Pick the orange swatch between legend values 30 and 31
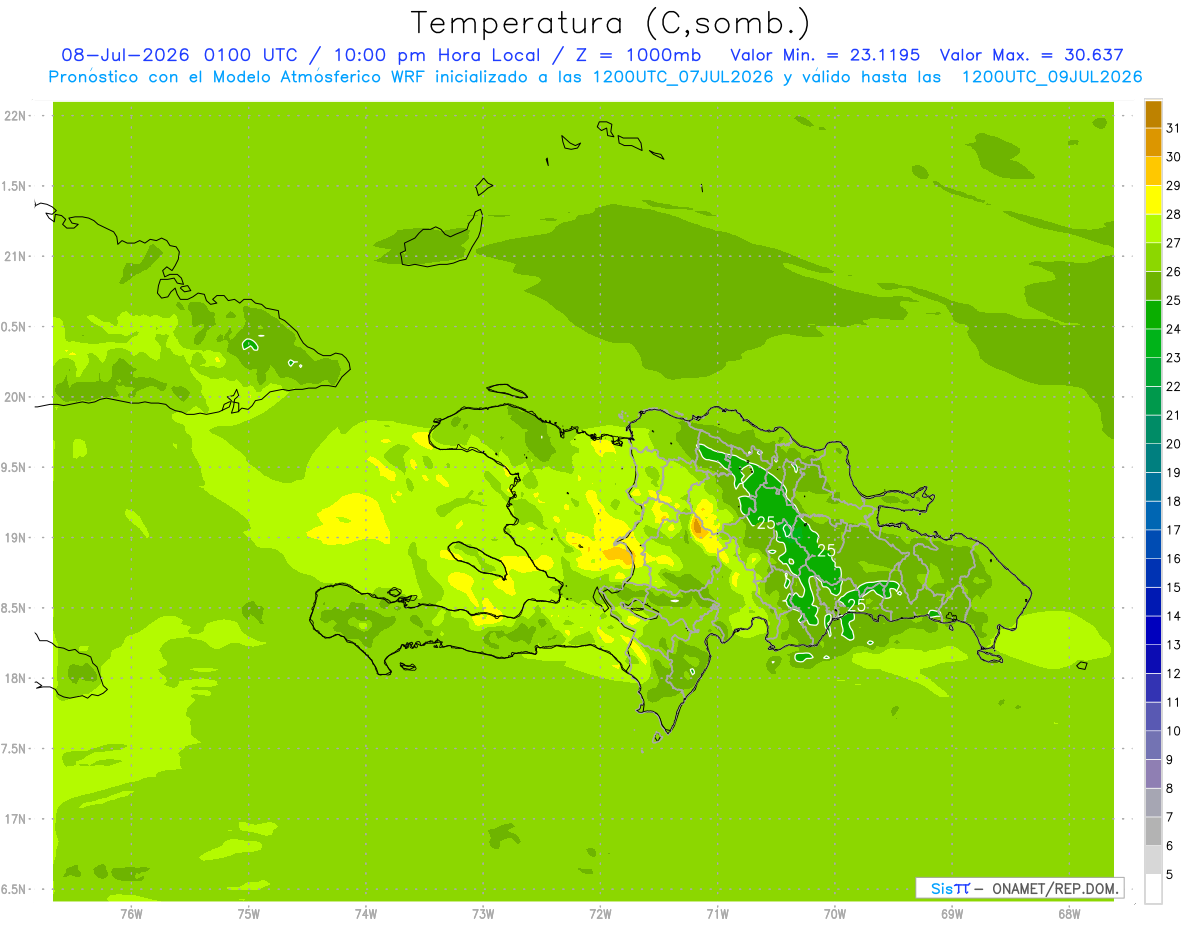The image size is (1200, 927). [1153, 142]
